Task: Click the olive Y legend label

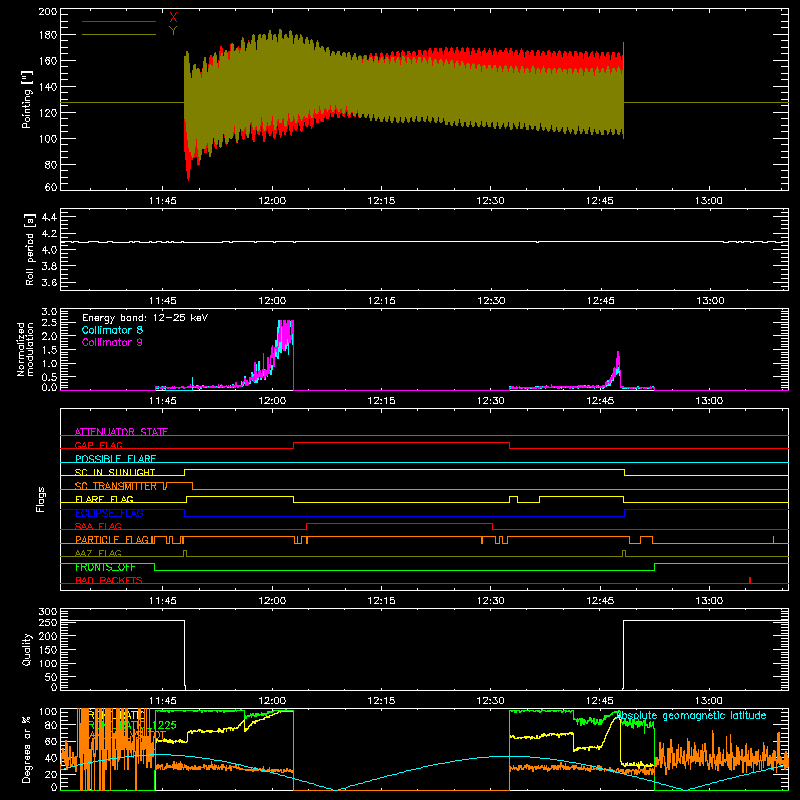Action: [x=173, y=31]
